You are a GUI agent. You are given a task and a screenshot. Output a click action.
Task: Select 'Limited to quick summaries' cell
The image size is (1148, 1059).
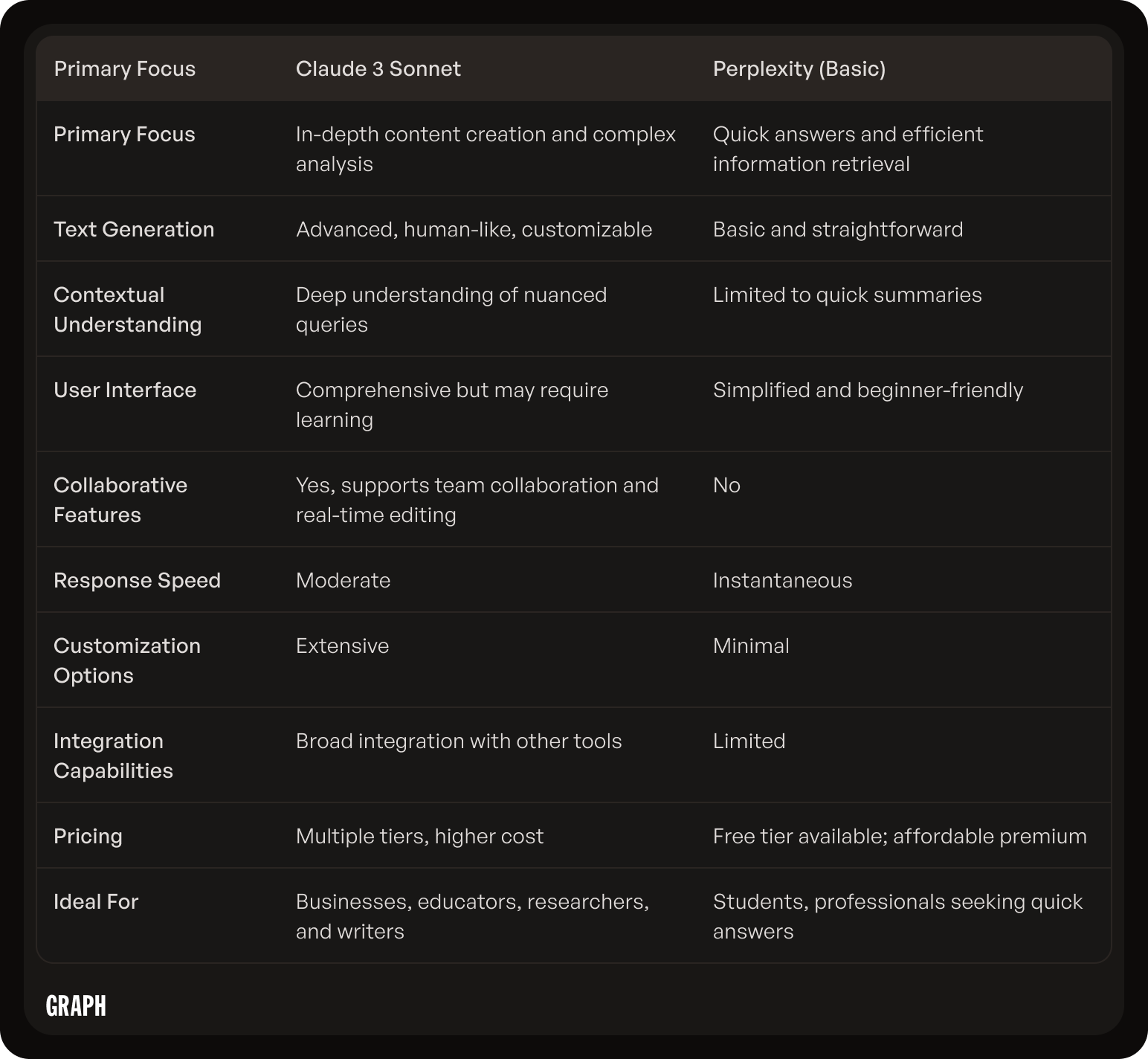(x=847, y=294)
